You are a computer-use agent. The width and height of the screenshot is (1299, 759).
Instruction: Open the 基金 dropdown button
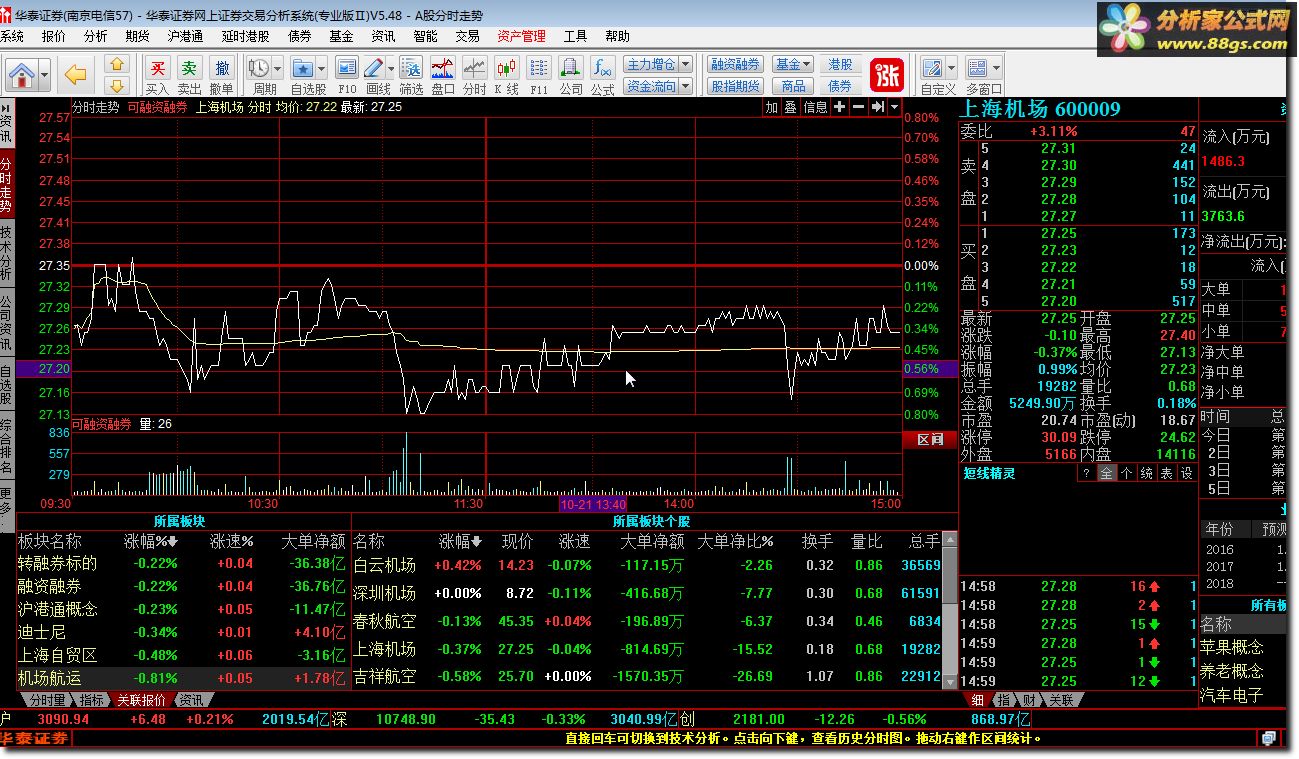click(793, 65)
